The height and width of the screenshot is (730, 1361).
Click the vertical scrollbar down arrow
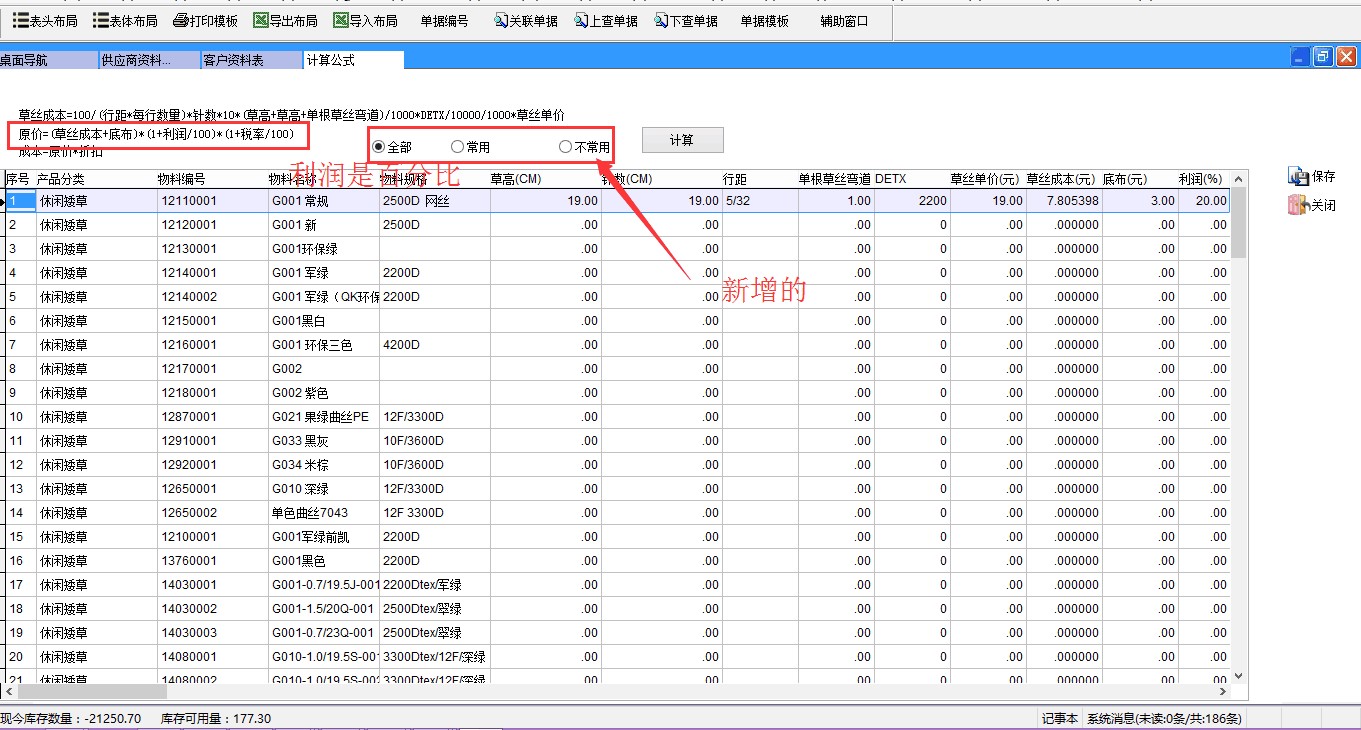point(1240,676)
